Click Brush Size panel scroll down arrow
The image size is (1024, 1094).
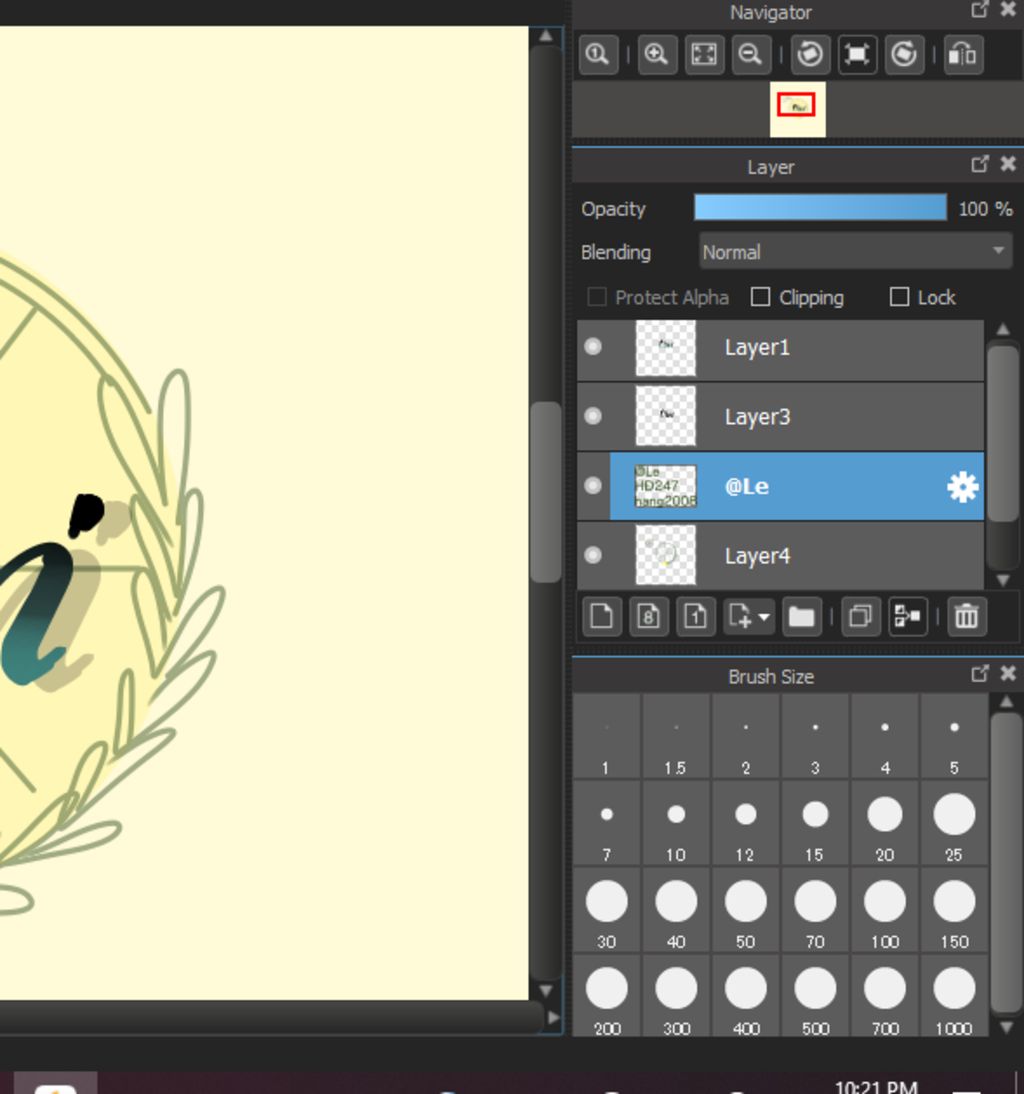click(x=1006, y=1026)
